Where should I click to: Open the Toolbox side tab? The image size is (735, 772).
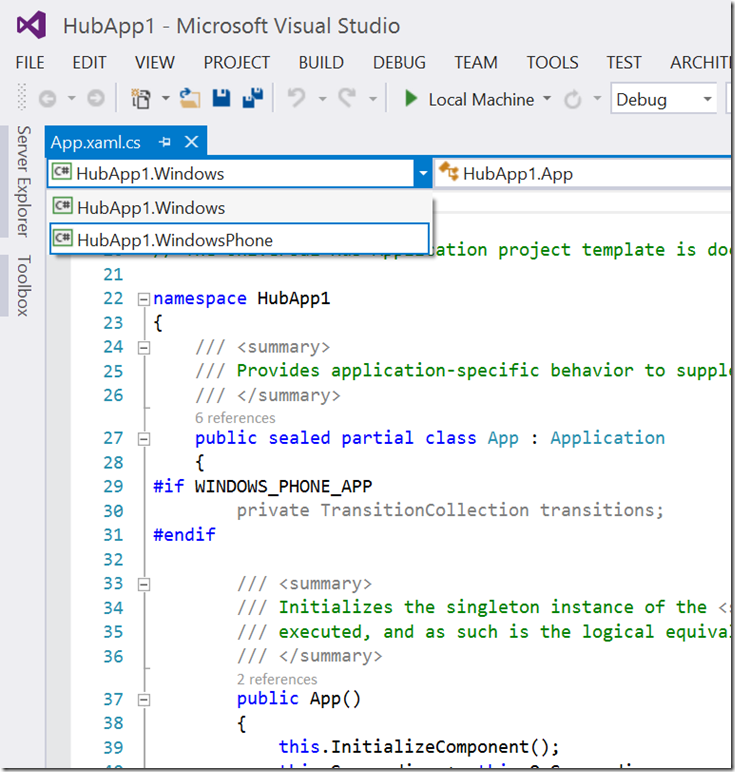coord(24,286)
